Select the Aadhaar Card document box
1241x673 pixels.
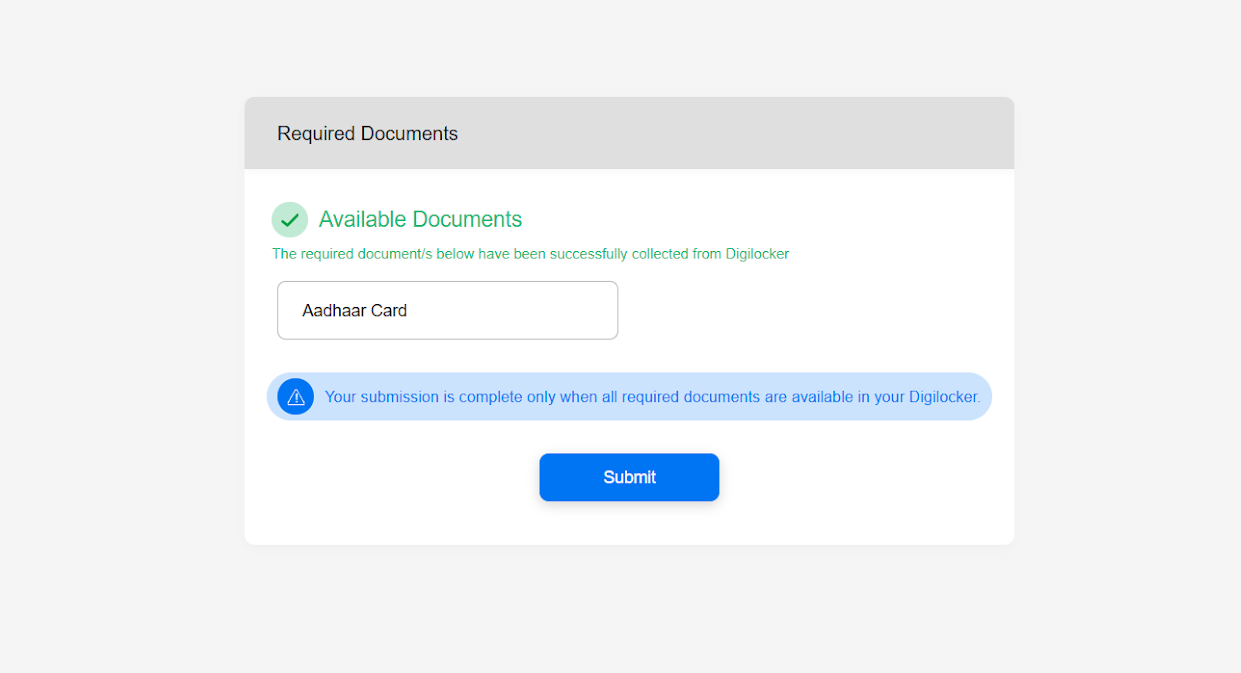[447, 310]
